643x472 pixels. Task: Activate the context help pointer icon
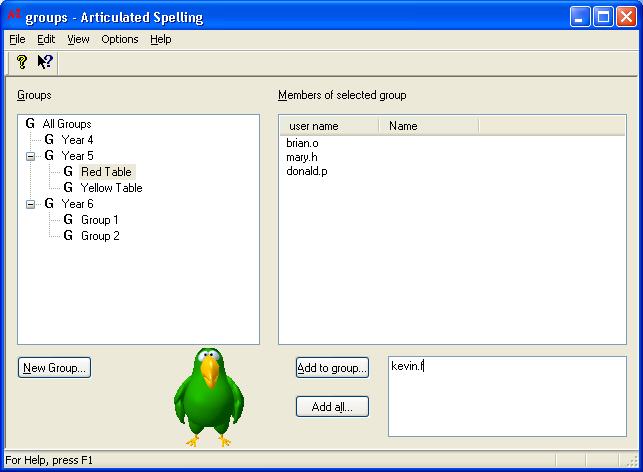(x=45, y=62)
